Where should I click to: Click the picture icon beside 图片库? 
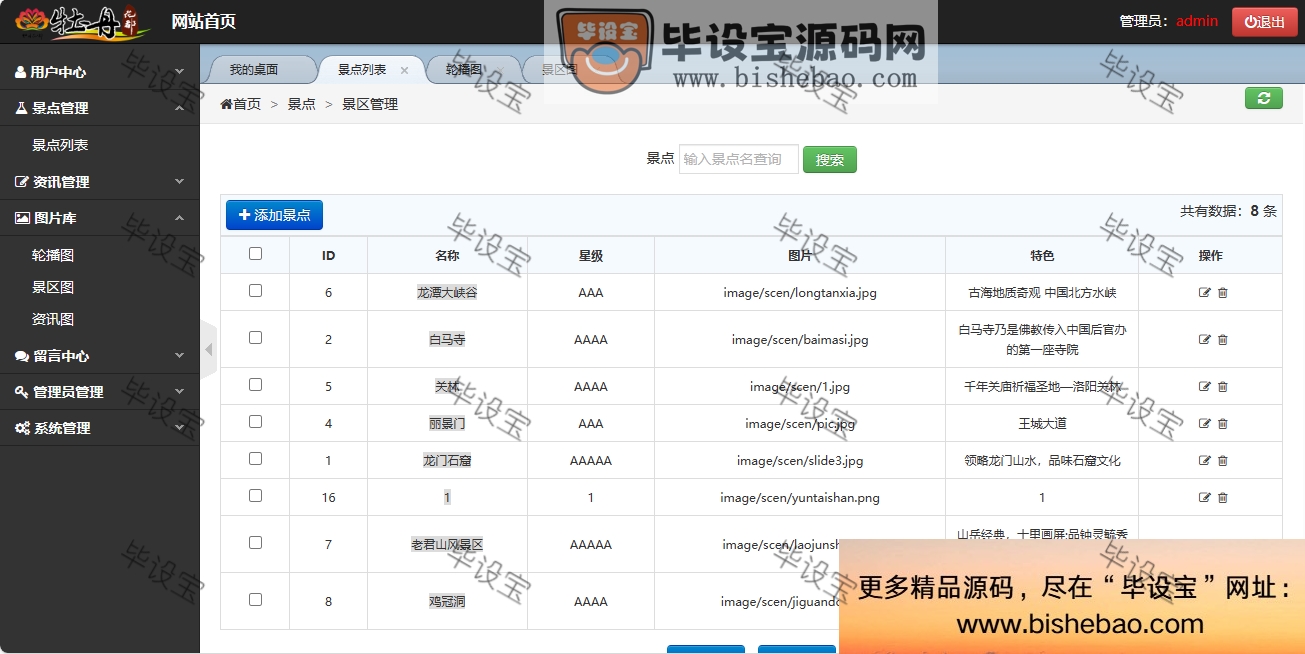(23, 218)
